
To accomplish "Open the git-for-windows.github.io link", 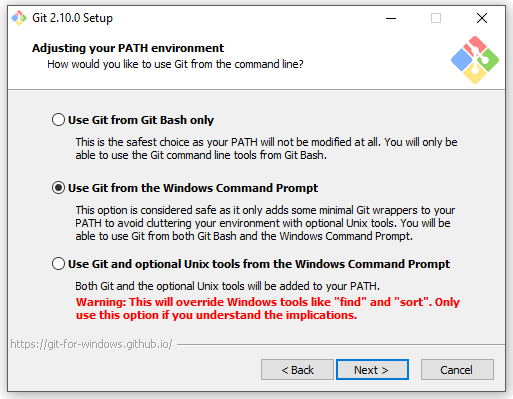I will [x=91, y=344].
